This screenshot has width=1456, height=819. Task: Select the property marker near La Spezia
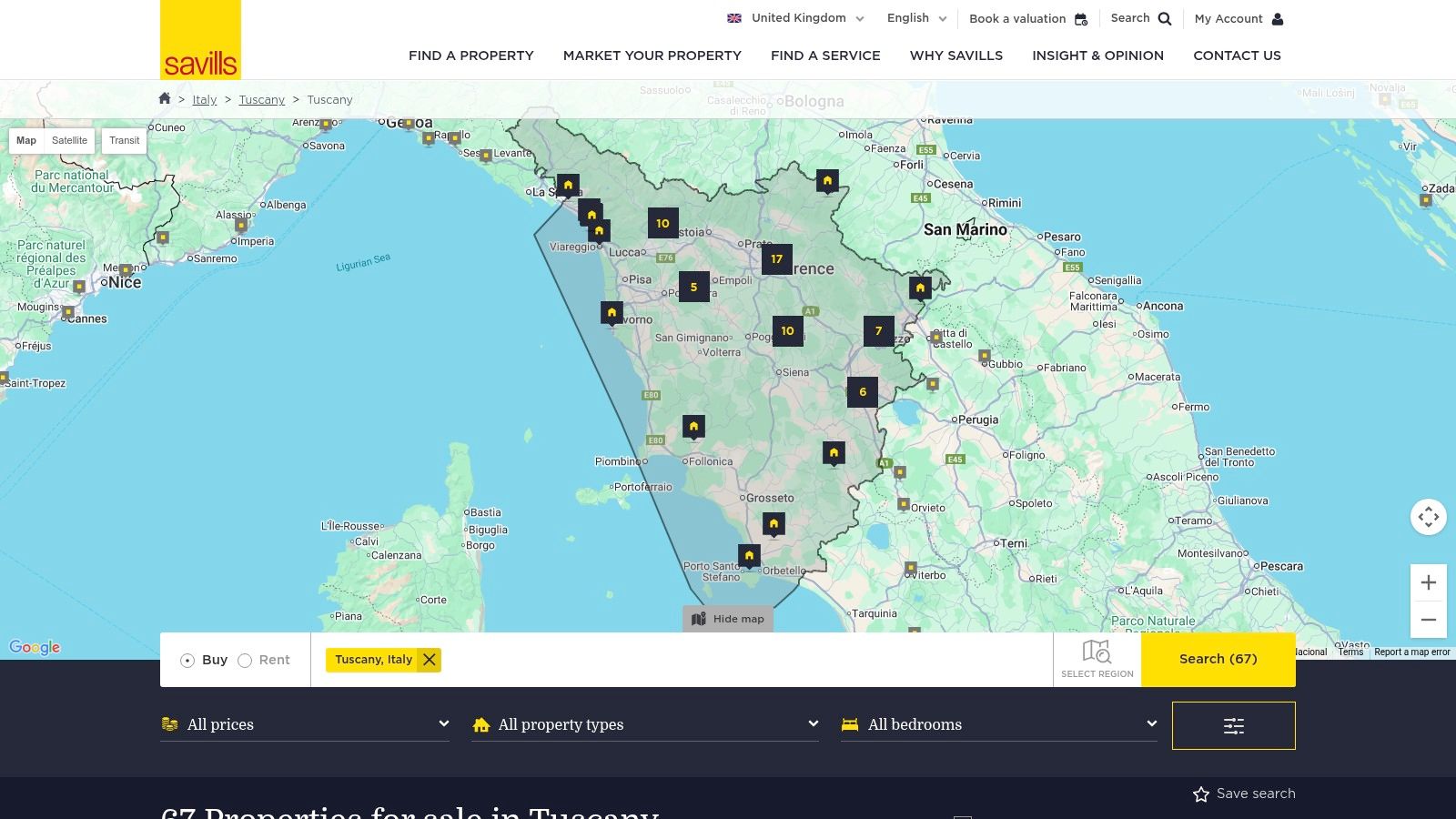(568, 186)
